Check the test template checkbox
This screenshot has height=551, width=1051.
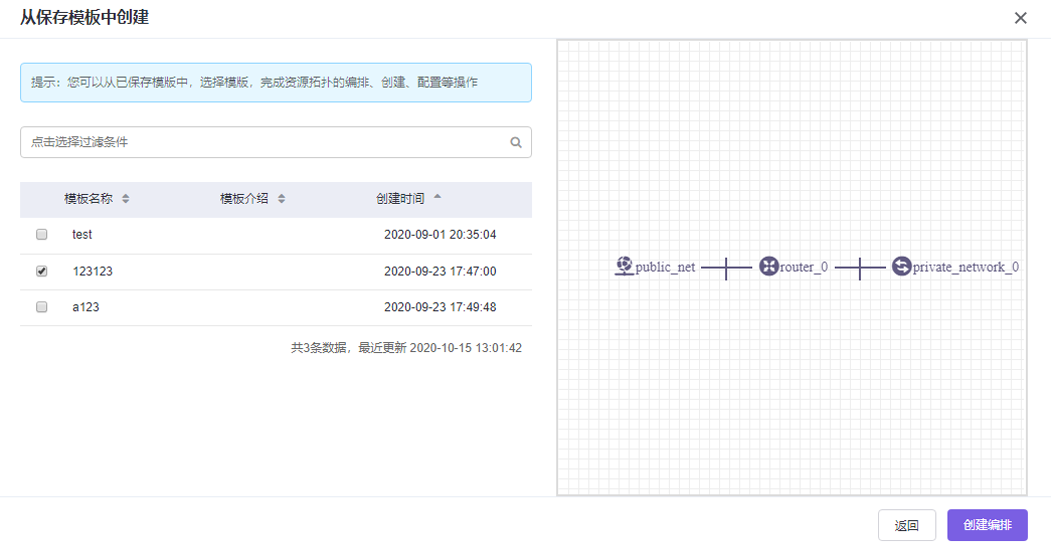tap(42, 235)
